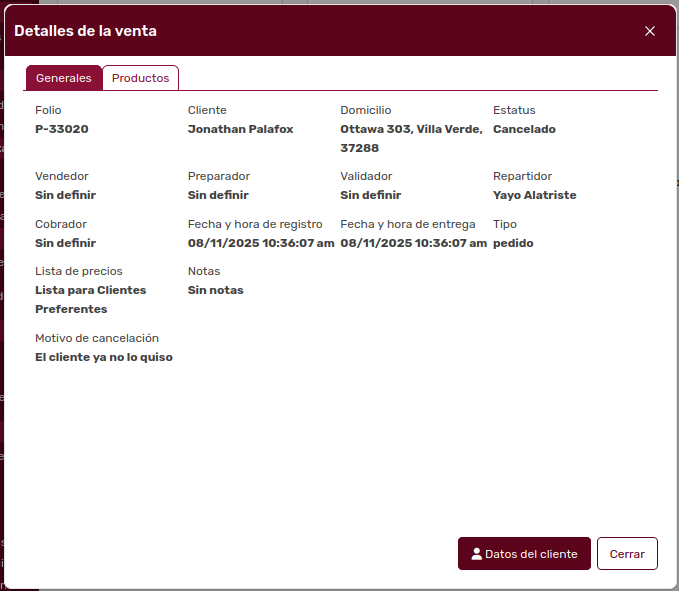Click the Detalles de la venta title
The width and height of the screenshot is (679, 591).
pos(85,31)
